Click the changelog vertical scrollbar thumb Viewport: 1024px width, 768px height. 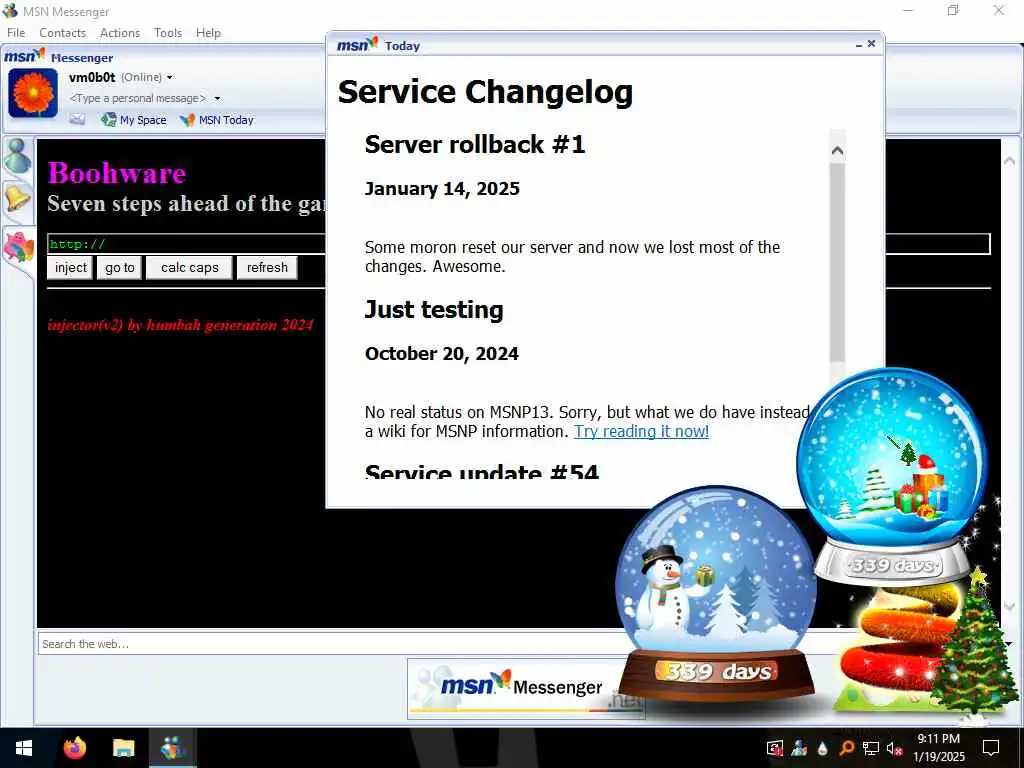[x=837, y=261]
